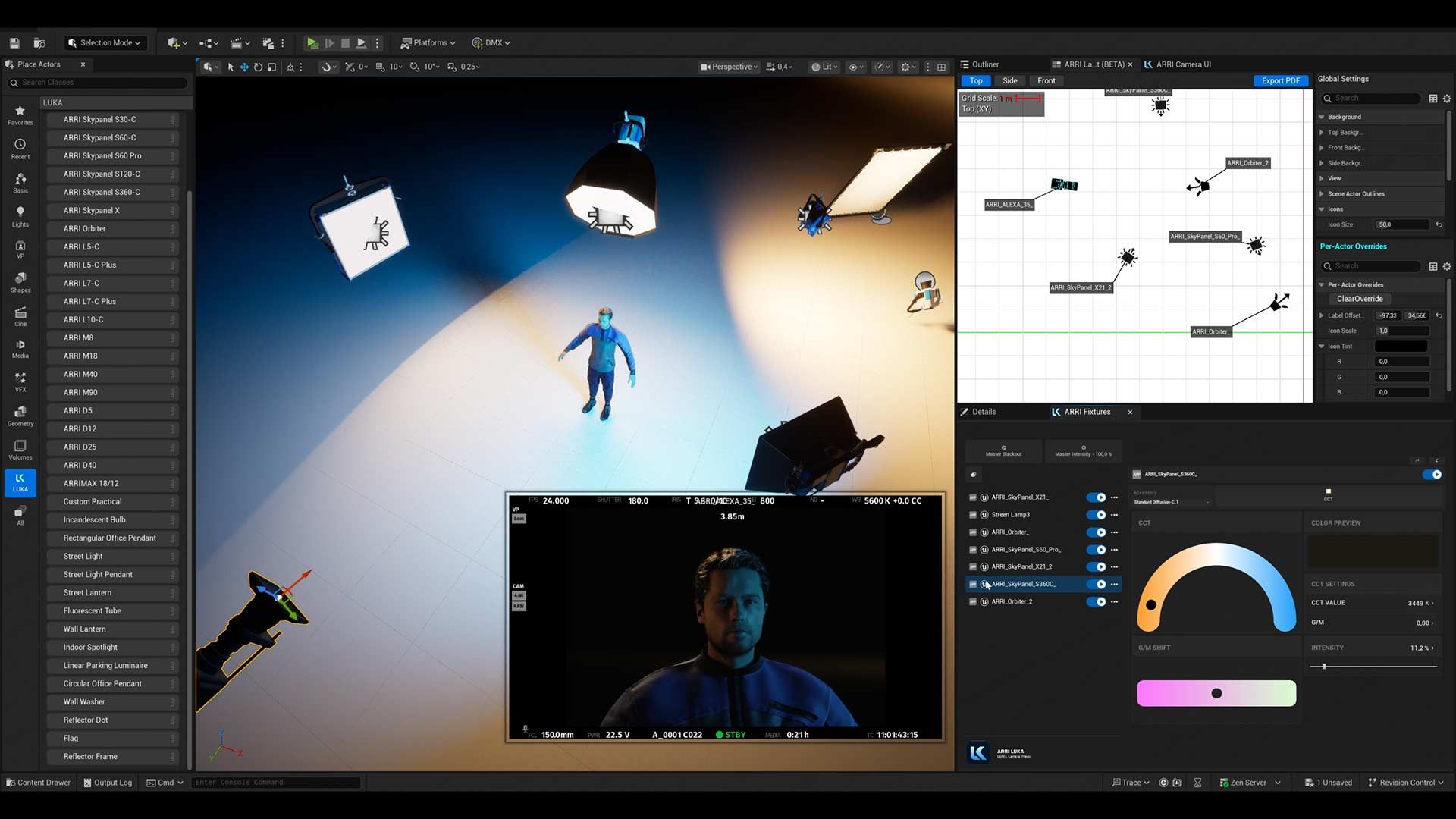1456x819 pixels.
Task: Select the viewport arrow Select tool
Action: [x=231, y=67]
